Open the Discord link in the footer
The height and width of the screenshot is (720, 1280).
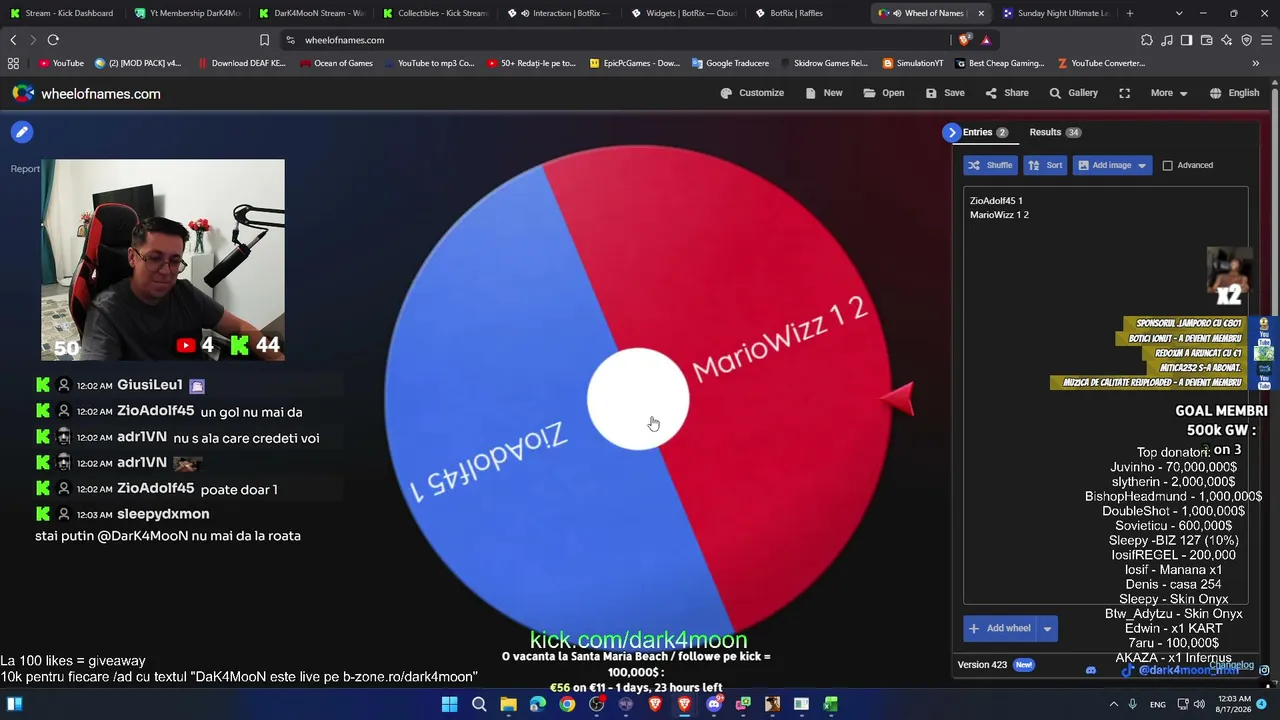pyautogui.click(x=1091, y=670)
